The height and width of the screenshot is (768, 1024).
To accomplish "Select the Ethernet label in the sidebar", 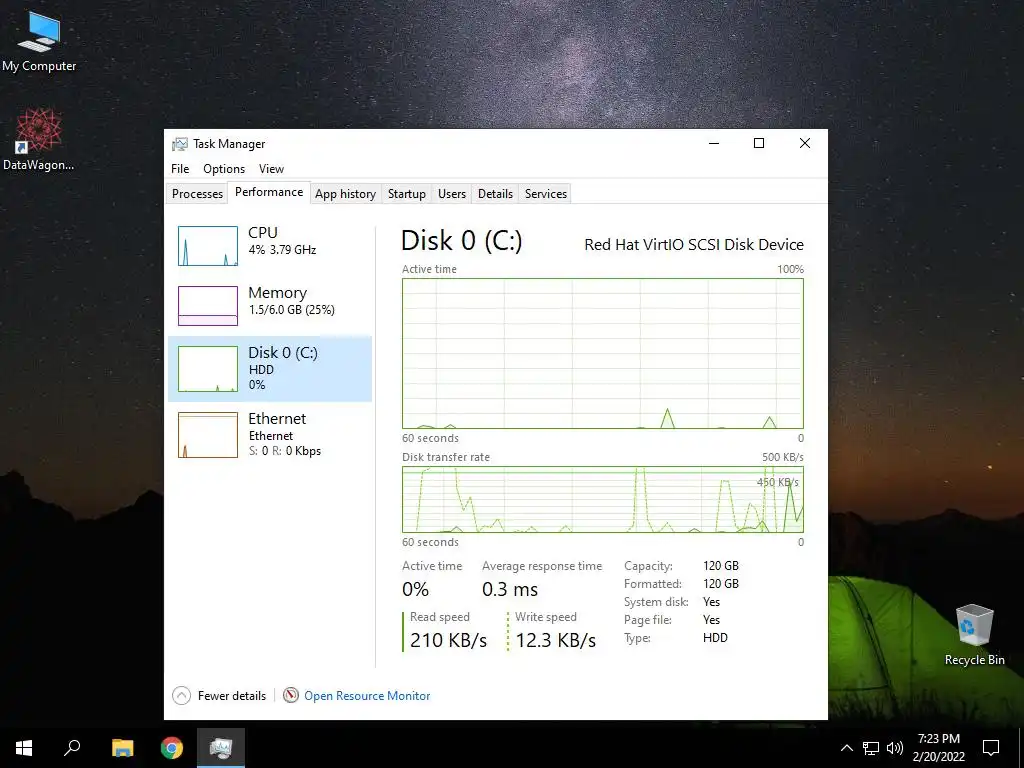I will point(277,419).
